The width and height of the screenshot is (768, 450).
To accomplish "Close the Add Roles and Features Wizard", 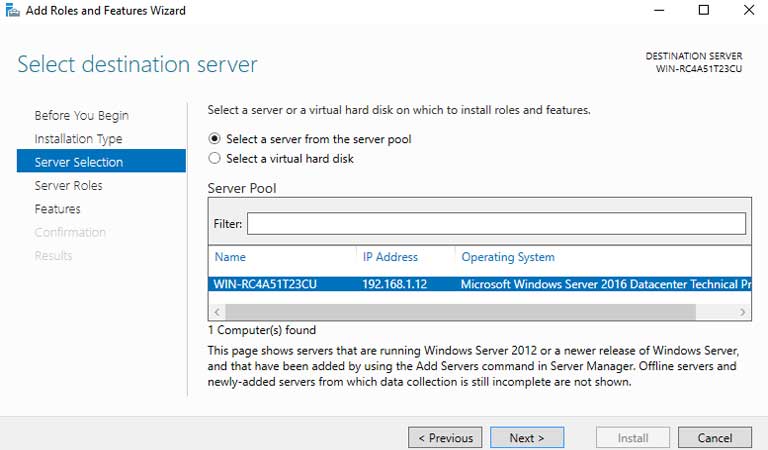I will (748, 11).
